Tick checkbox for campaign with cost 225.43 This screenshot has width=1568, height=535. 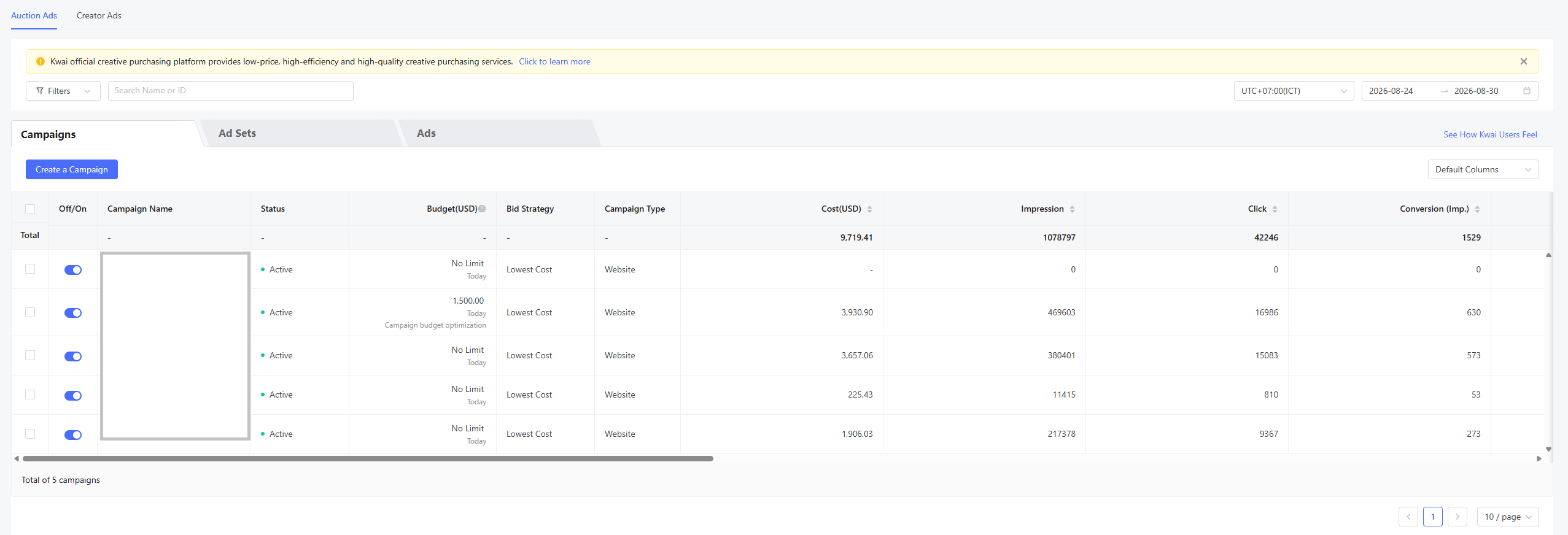point(30,395)
